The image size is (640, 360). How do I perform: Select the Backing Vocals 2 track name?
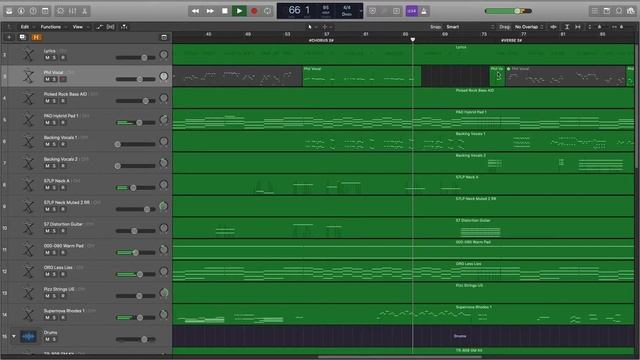coord(60,159)
